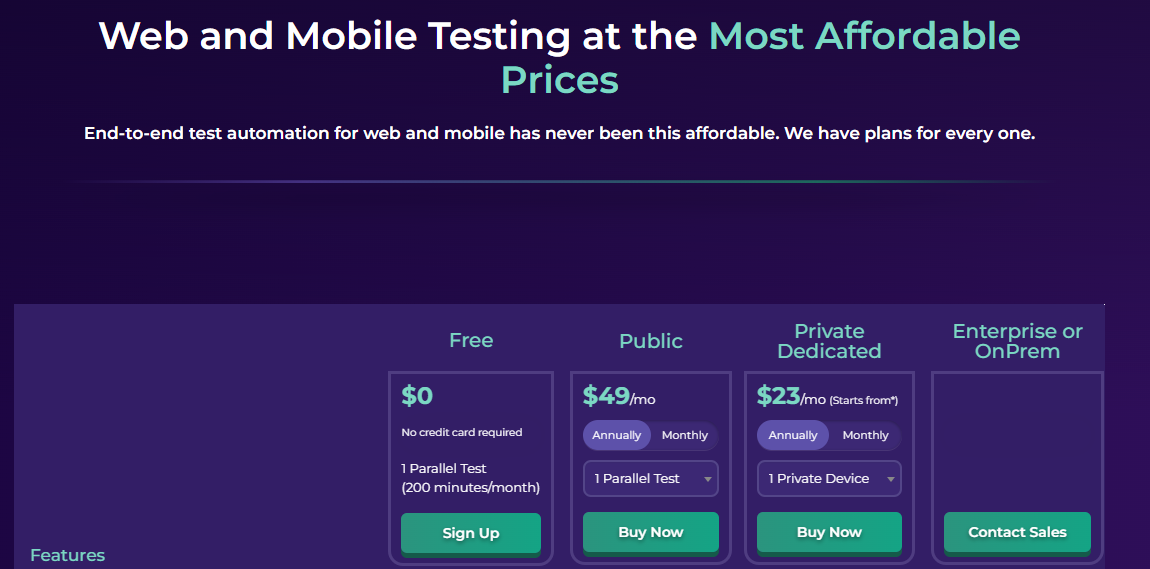
Task: Select Monthly billing for Public plan
Action: (x=685, y=435)
